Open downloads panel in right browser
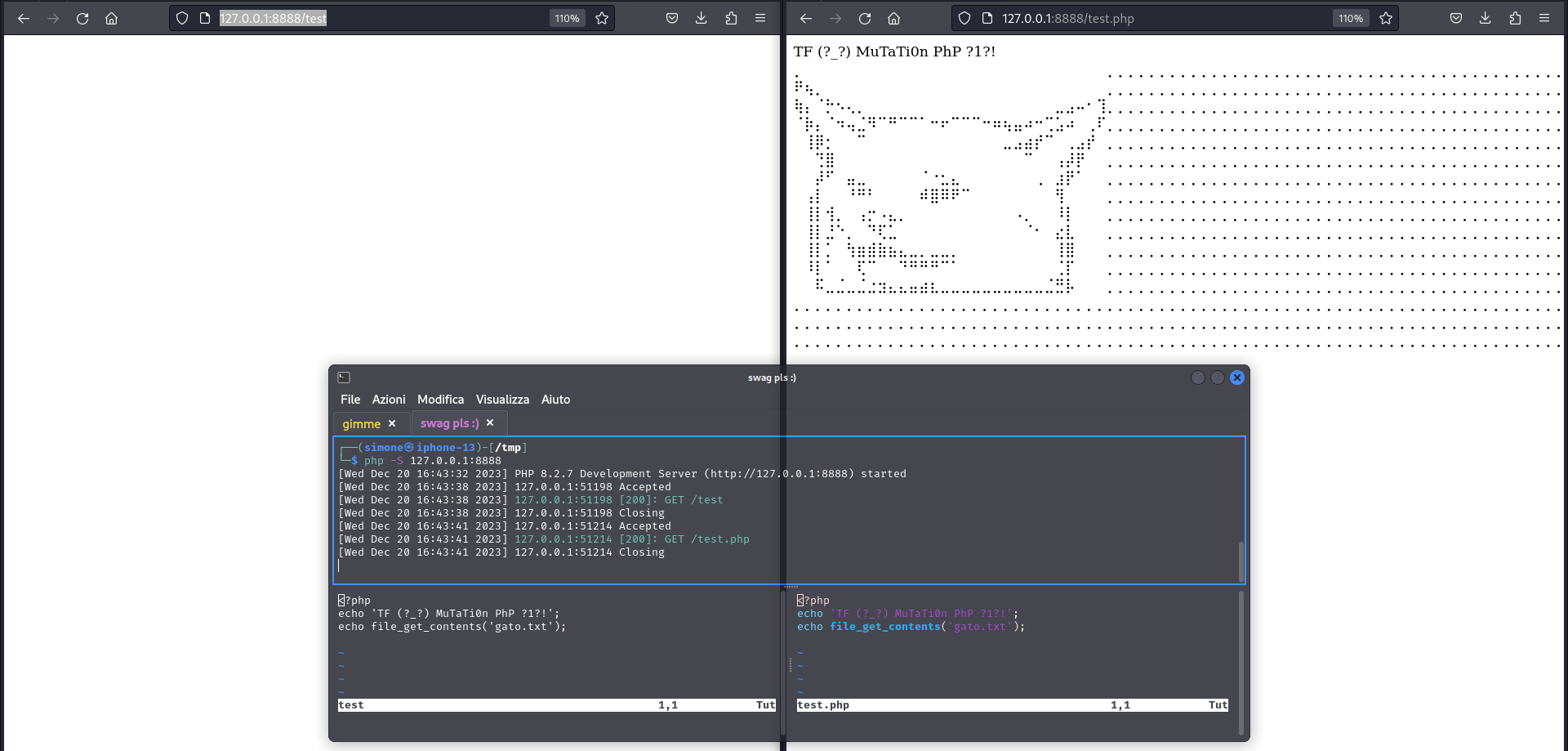The image size is (1568, 751). [1486, 18]
